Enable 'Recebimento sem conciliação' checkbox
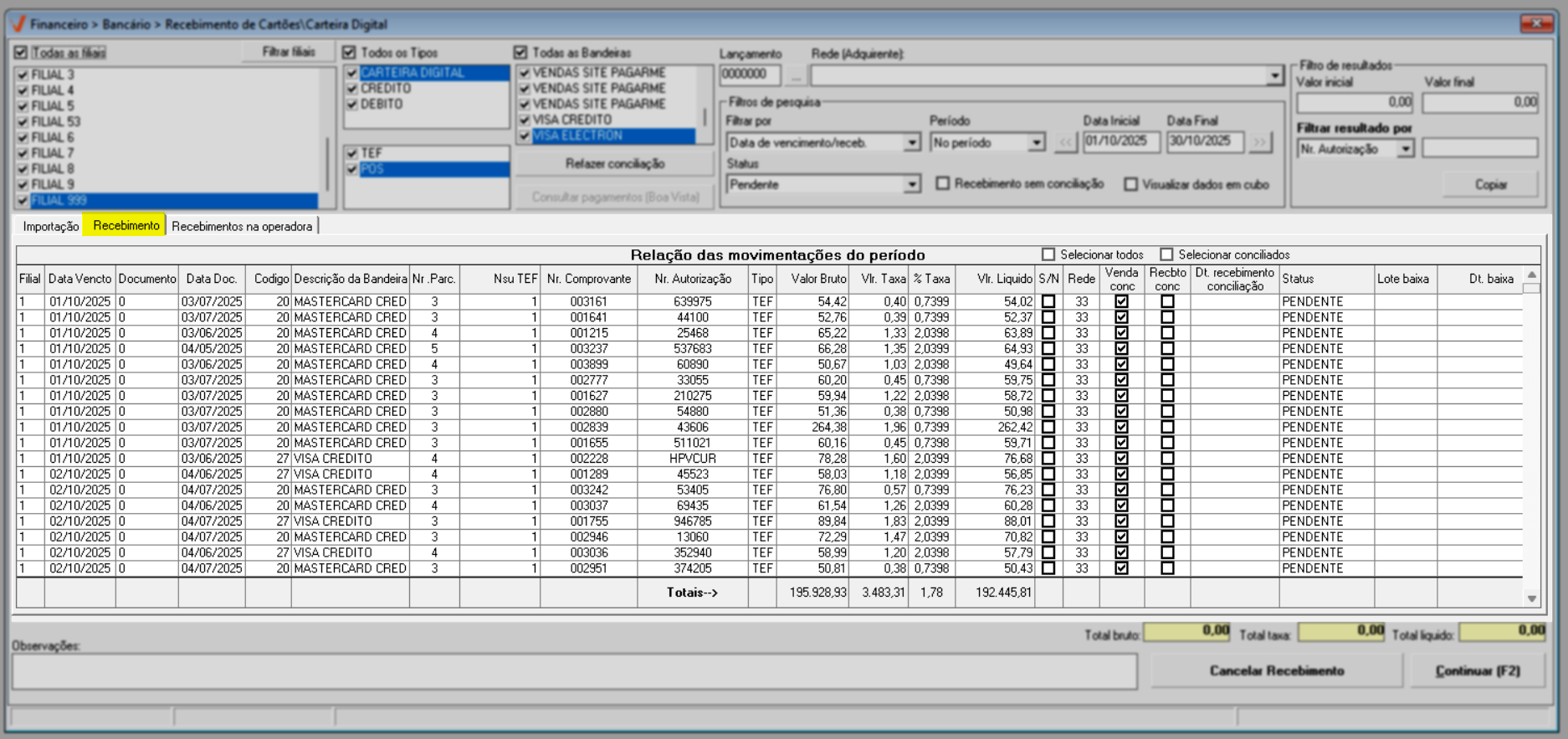 pyautogui.click(x=943, y=183)
